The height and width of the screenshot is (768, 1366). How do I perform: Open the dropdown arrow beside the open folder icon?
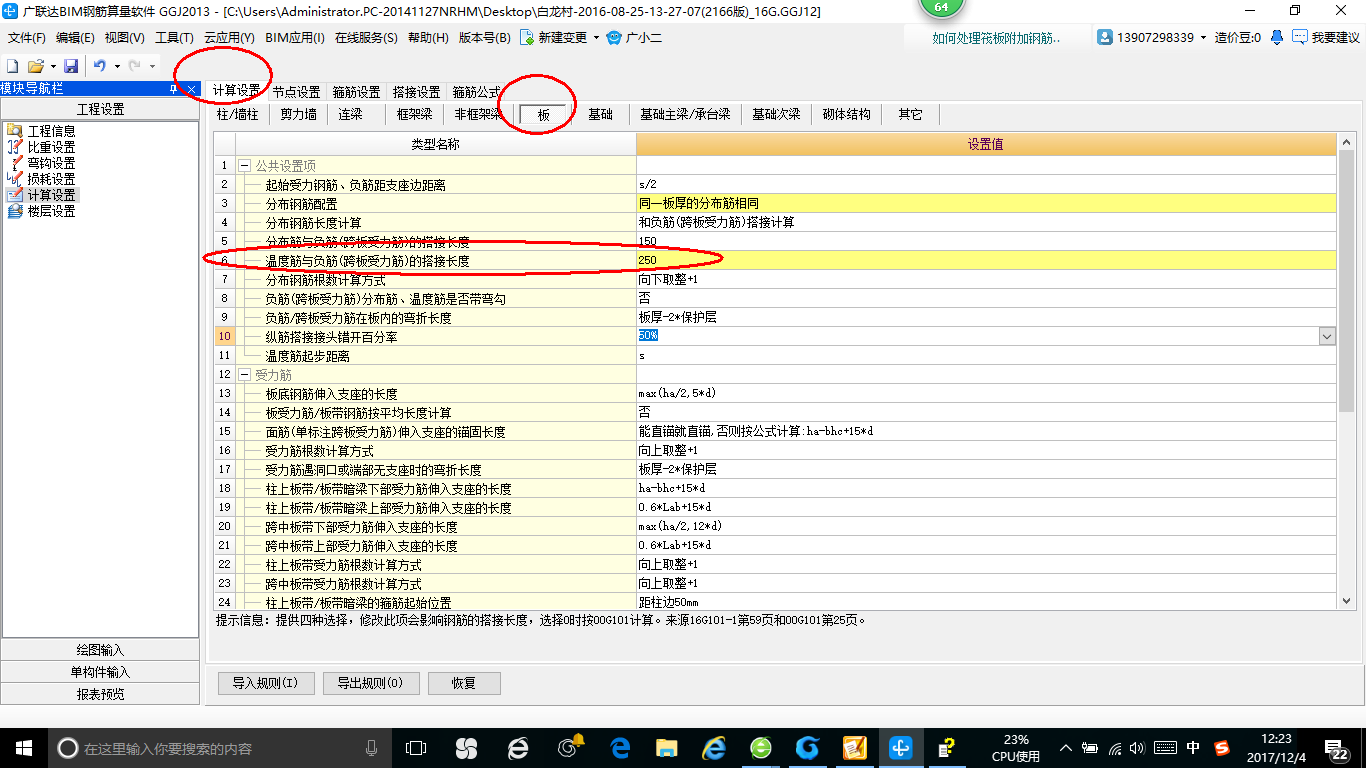point(52,66)
